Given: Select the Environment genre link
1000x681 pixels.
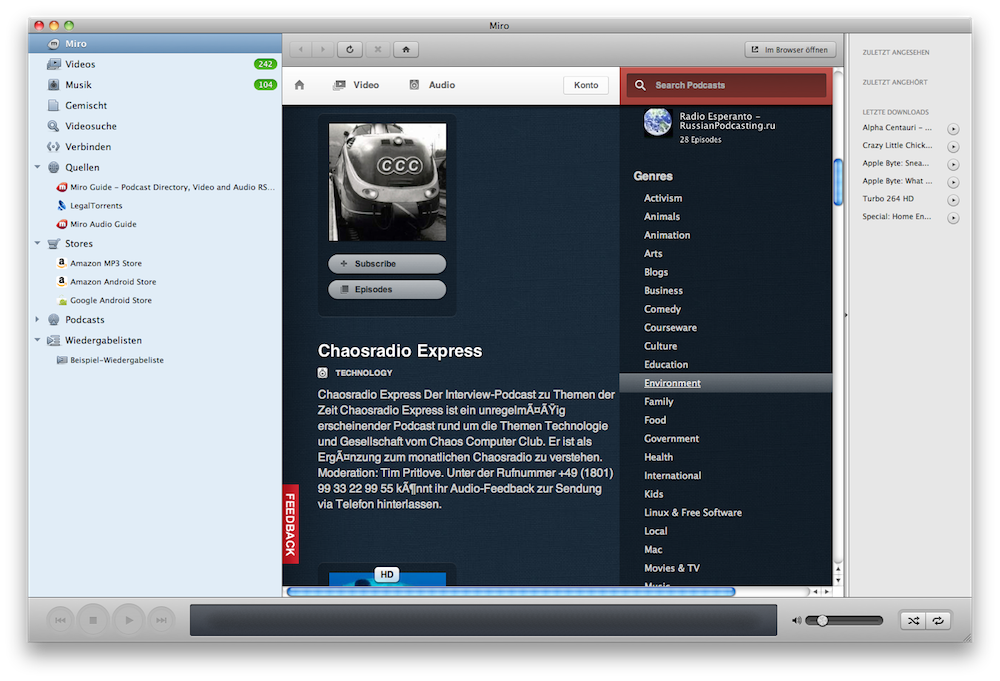Looking at the screenshot, I should point(672,383).
